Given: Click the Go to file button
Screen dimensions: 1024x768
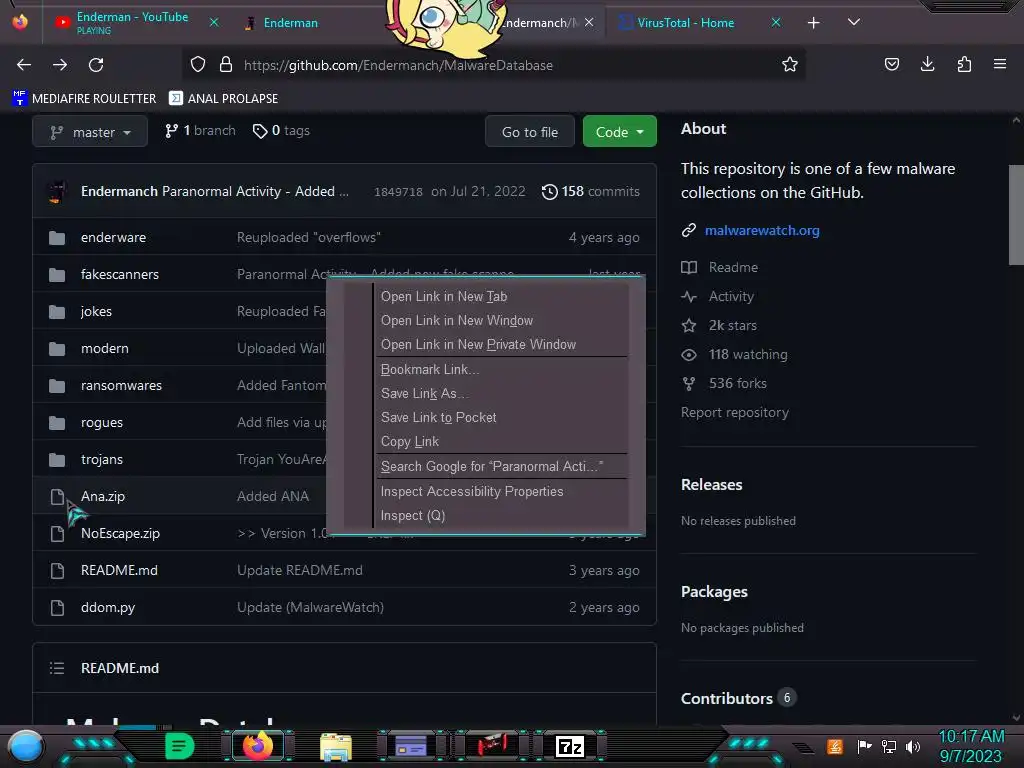Looking at the screenshot, I should [x=530, y=132].
